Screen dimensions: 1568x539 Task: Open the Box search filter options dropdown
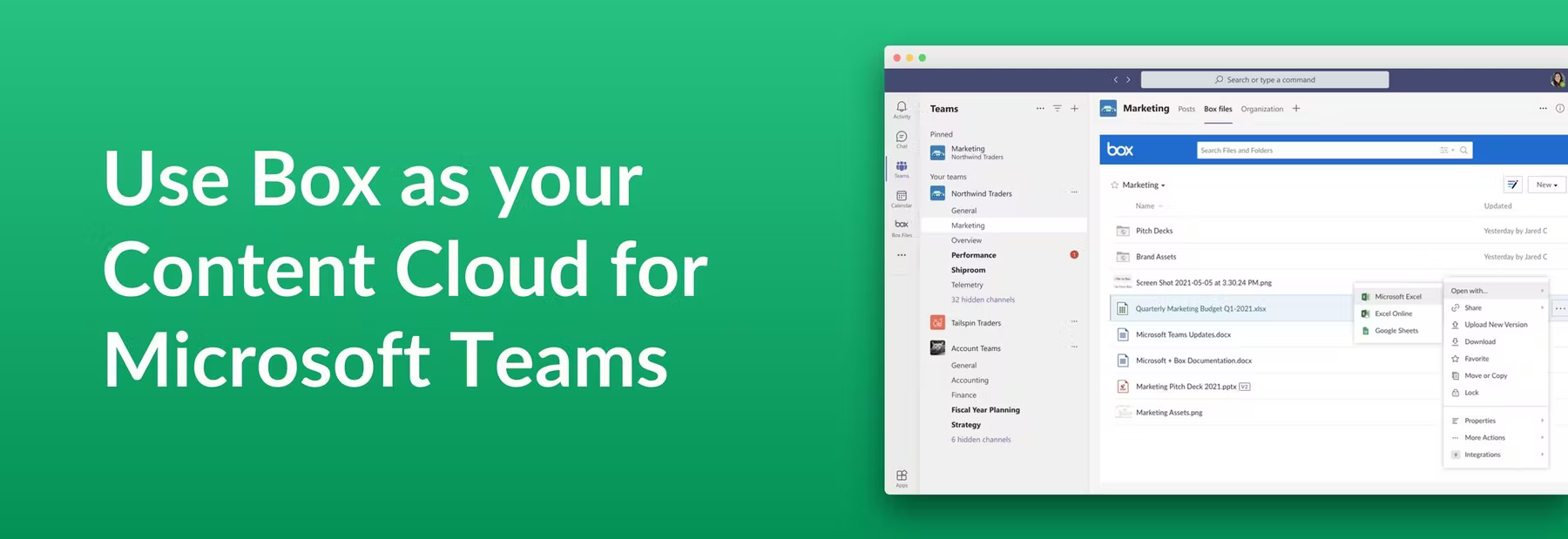(1447, 150)
